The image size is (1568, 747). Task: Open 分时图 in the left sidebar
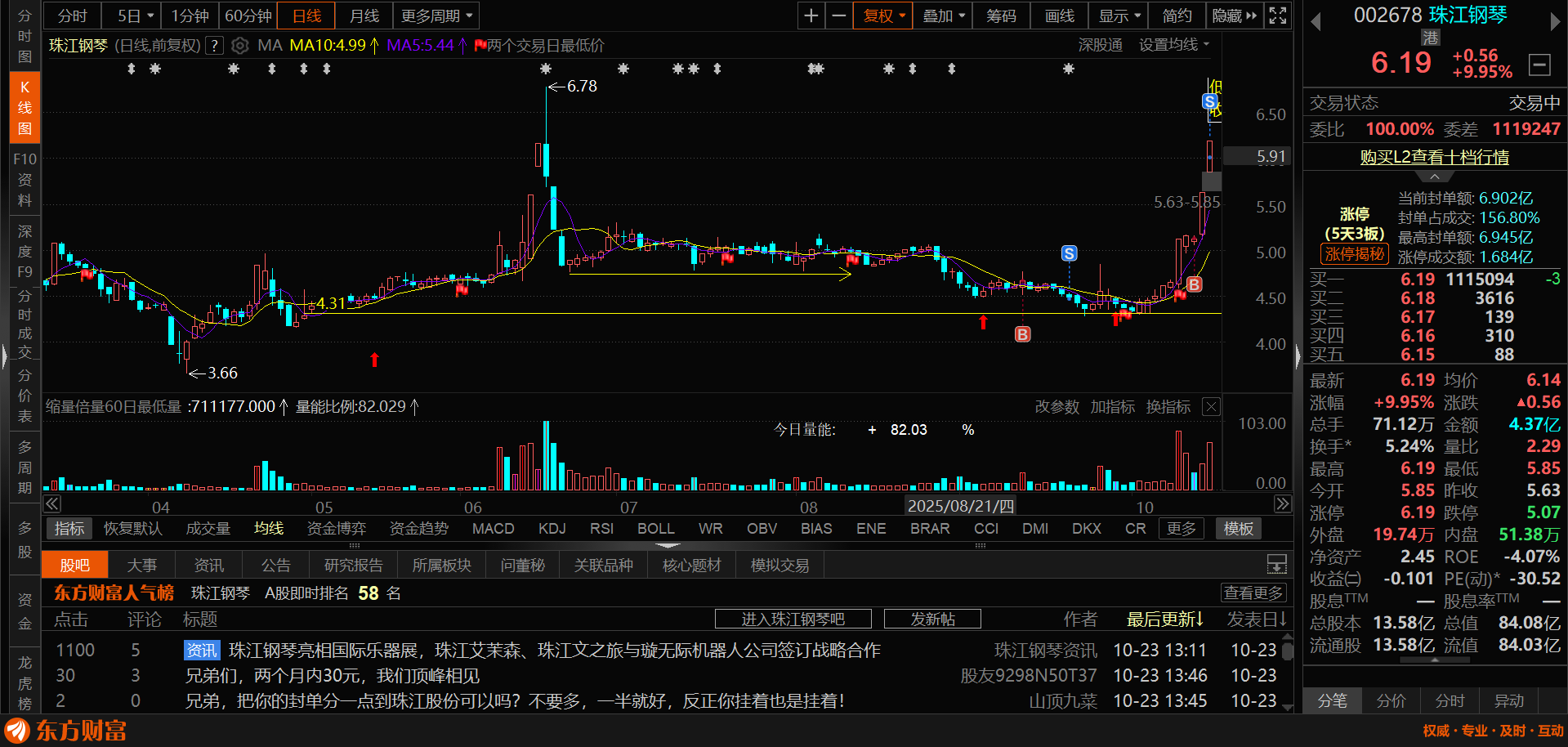[25, 36]
